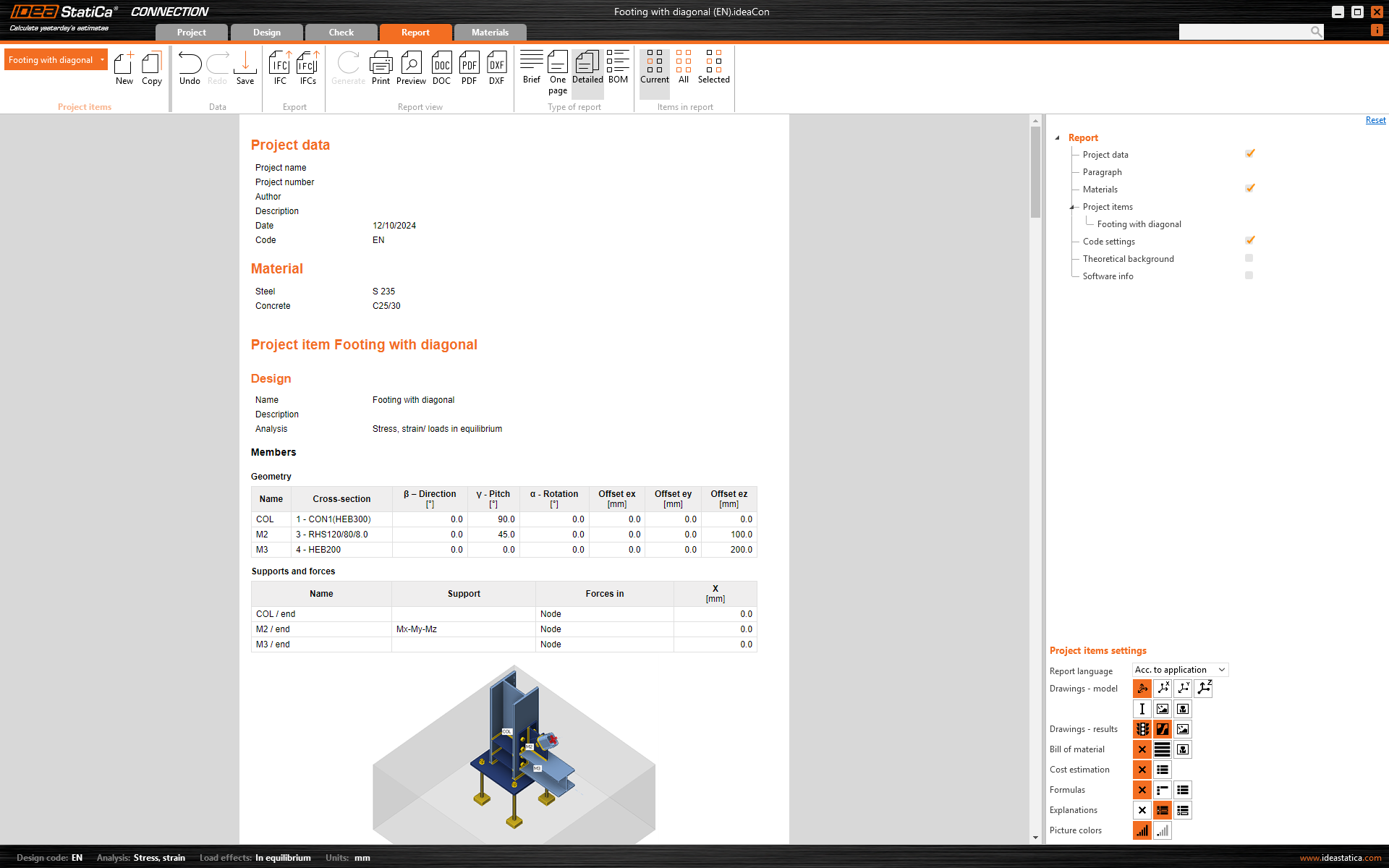Select colored Picture colors option

tap(1142, 830)
